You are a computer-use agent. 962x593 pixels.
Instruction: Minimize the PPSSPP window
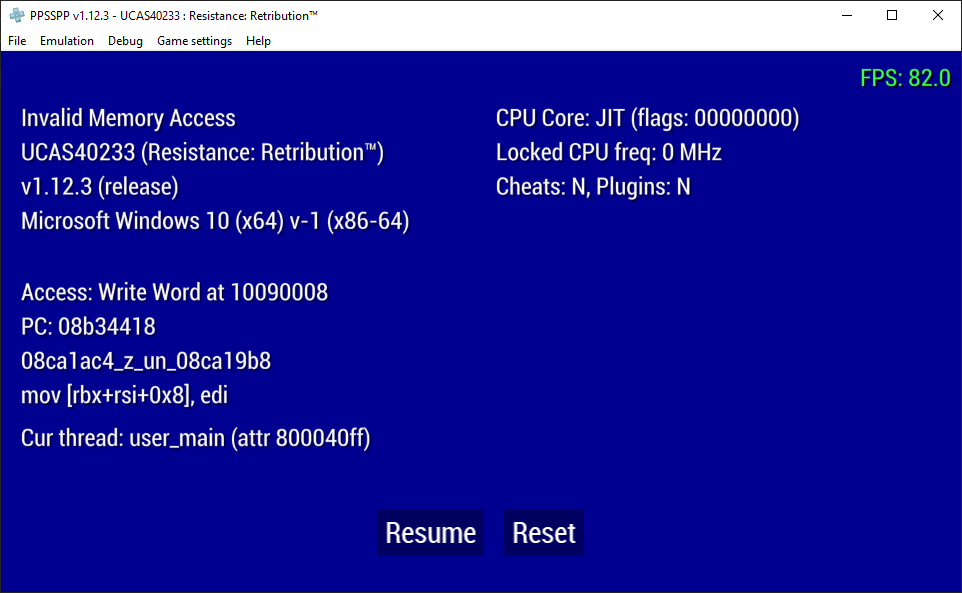tap(847, 15)
